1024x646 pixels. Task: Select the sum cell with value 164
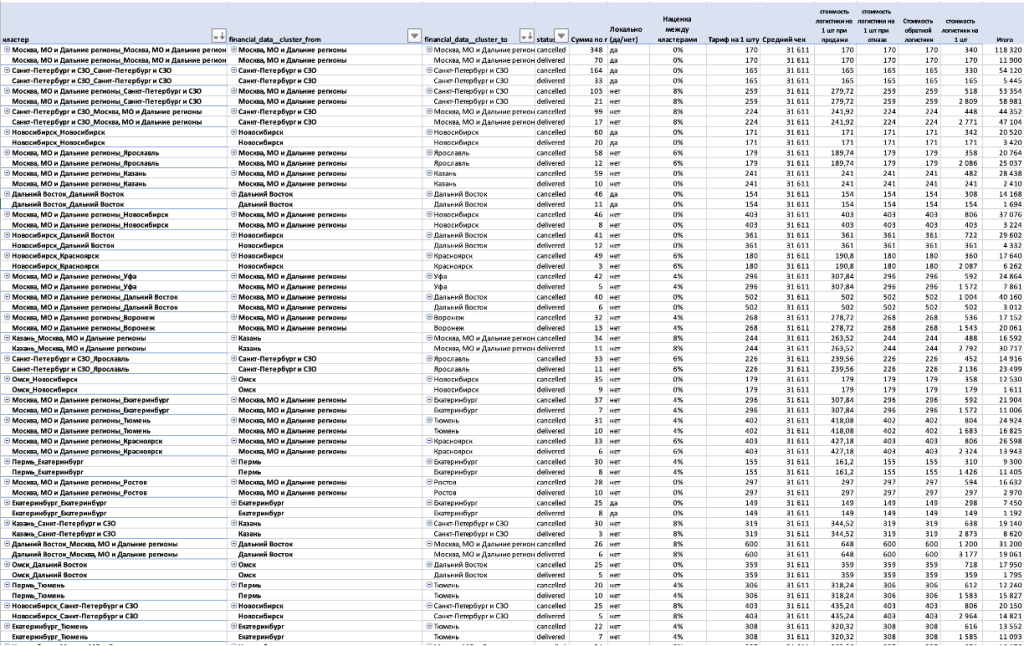(588, 70)
